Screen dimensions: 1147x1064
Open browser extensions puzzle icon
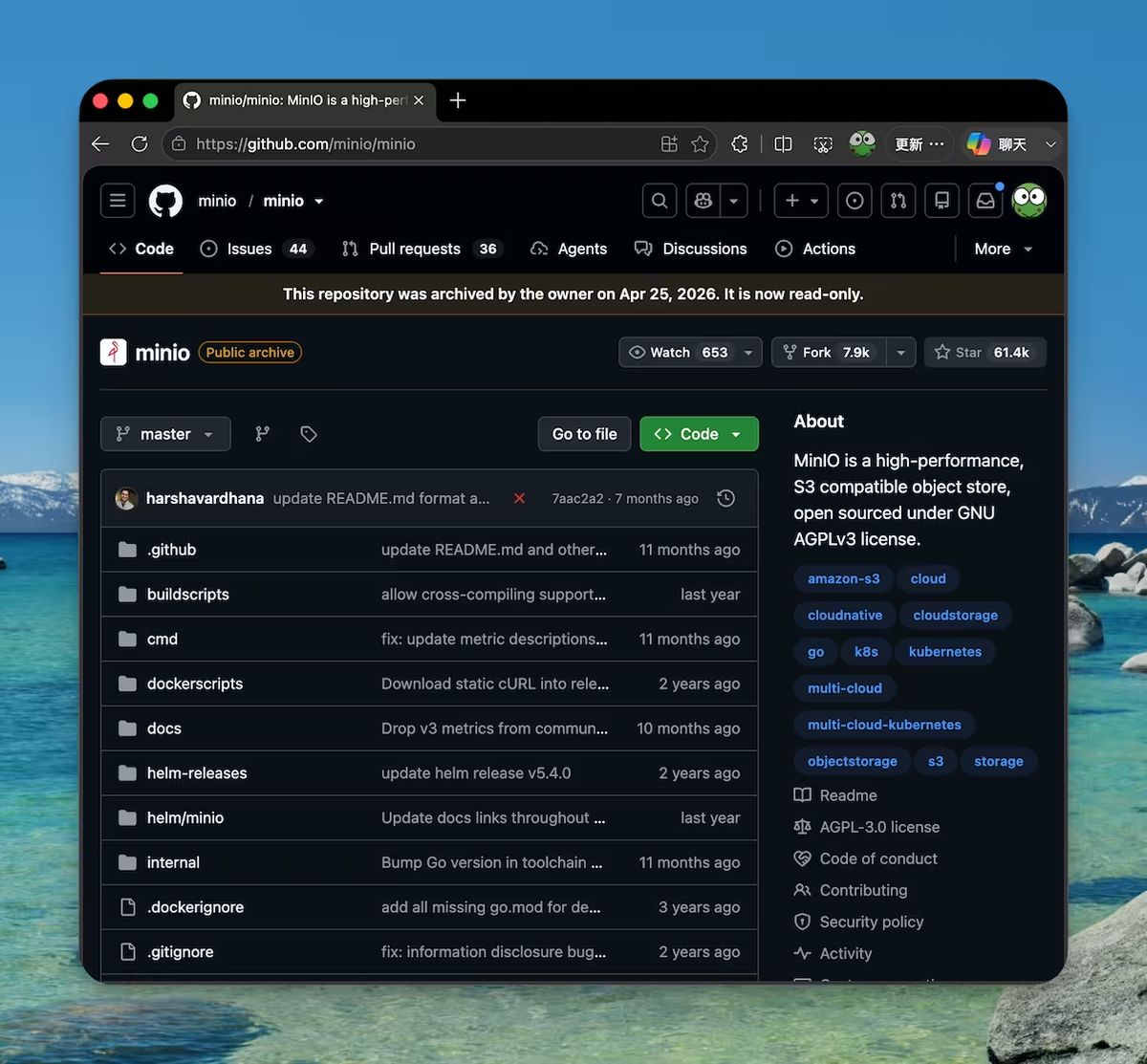[x=740, y=144]
